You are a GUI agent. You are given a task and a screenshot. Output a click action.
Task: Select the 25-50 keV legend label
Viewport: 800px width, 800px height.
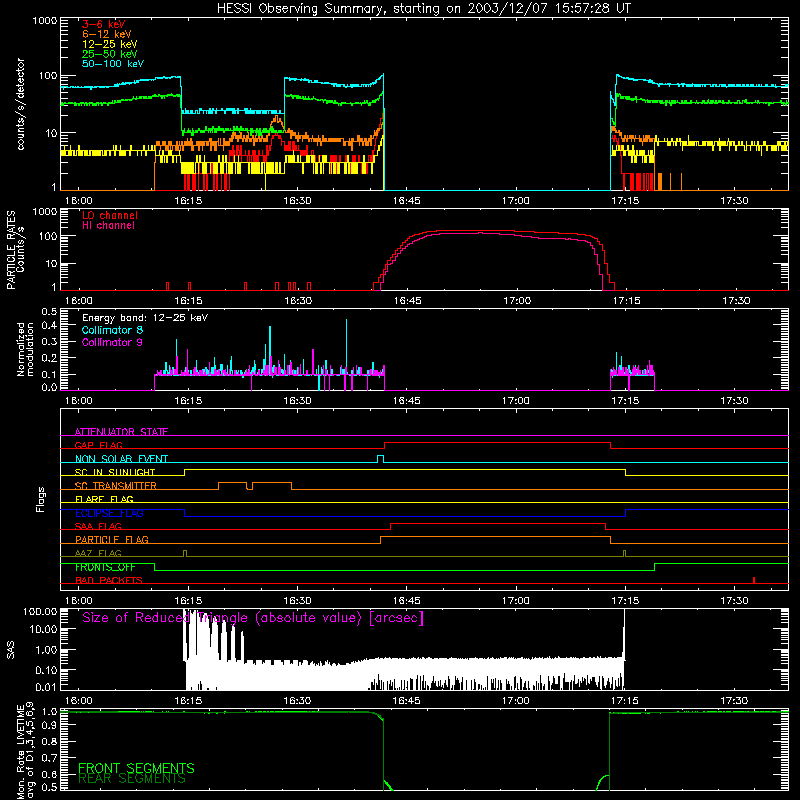[x=109, y=54]
